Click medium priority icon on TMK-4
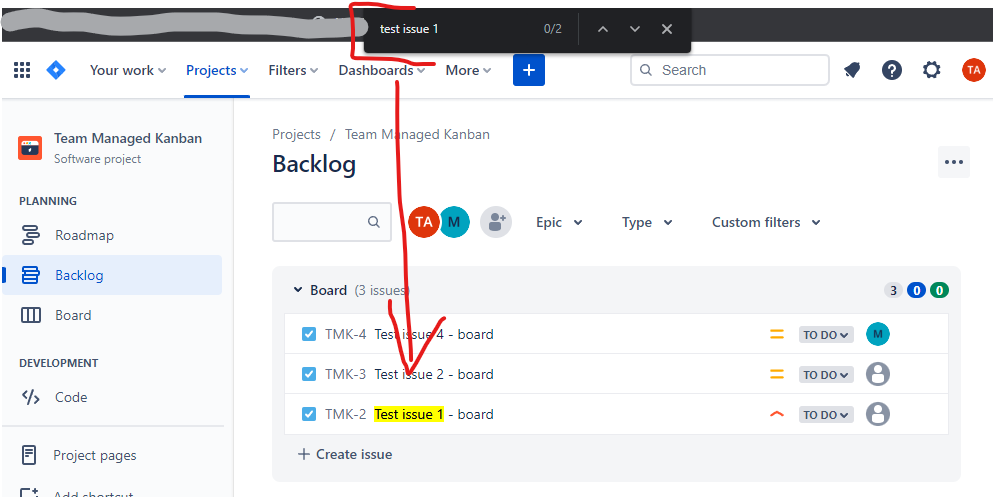This screenshot has width=993, height=497. (x=777, y=335)
